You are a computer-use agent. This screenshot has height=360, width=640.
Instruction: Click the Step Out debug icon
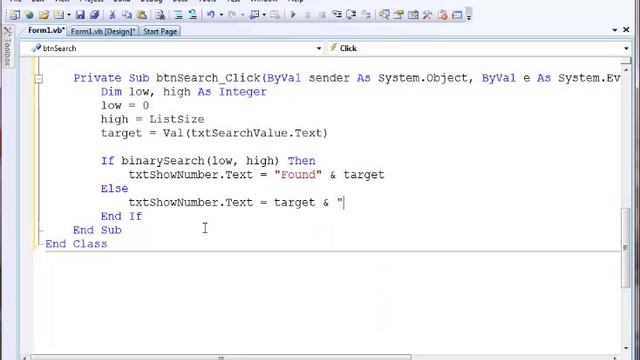[x=366, y=15]
